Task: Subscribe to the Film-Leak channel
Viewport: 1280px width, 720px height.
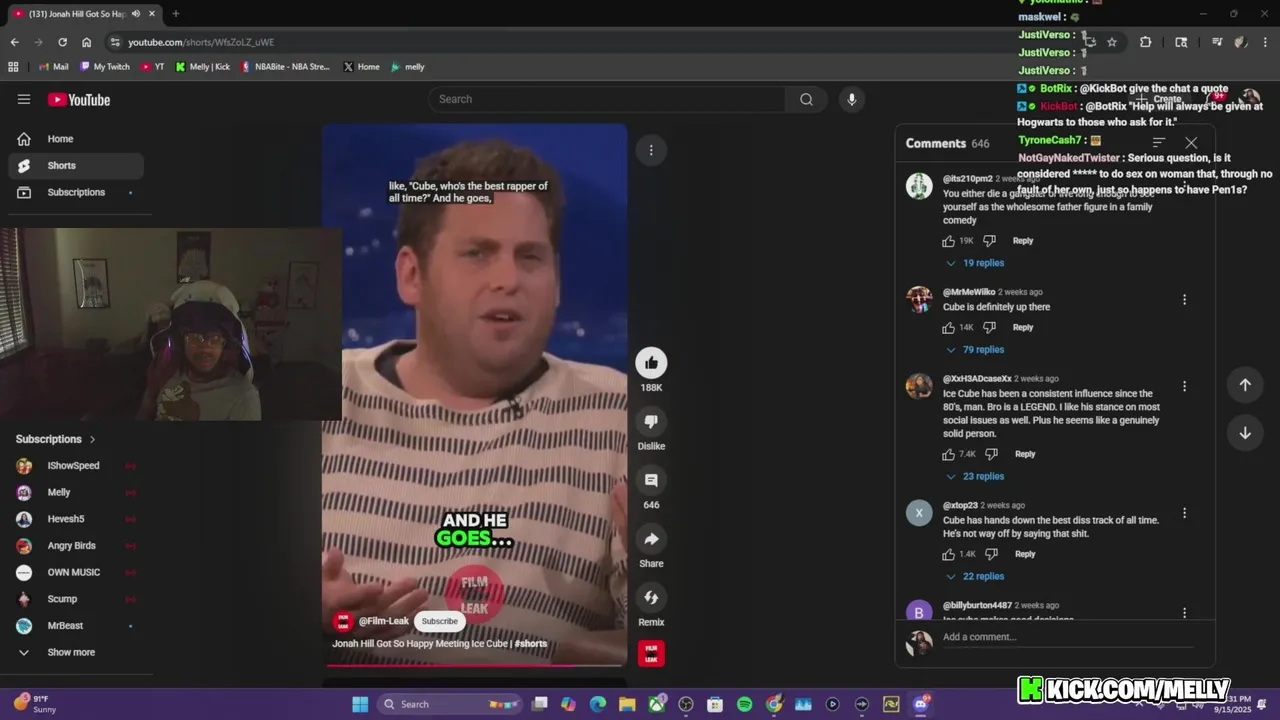Action: pos(439,621)
